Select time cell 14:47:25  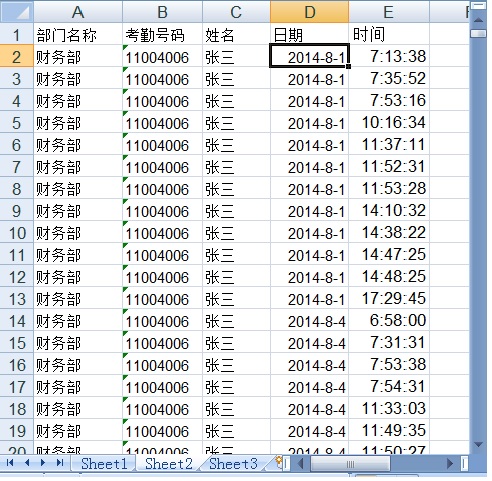pos(389,254)
